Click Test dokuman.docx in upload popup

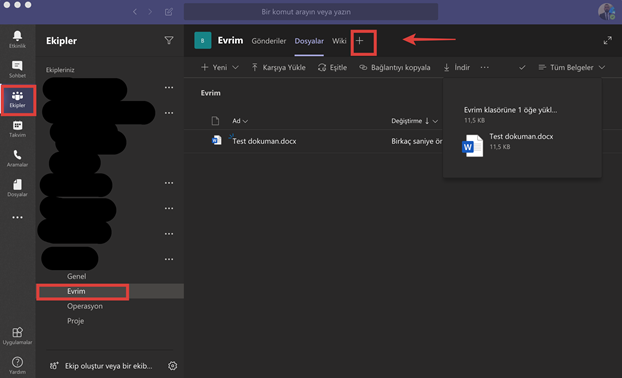coord(521,136)
